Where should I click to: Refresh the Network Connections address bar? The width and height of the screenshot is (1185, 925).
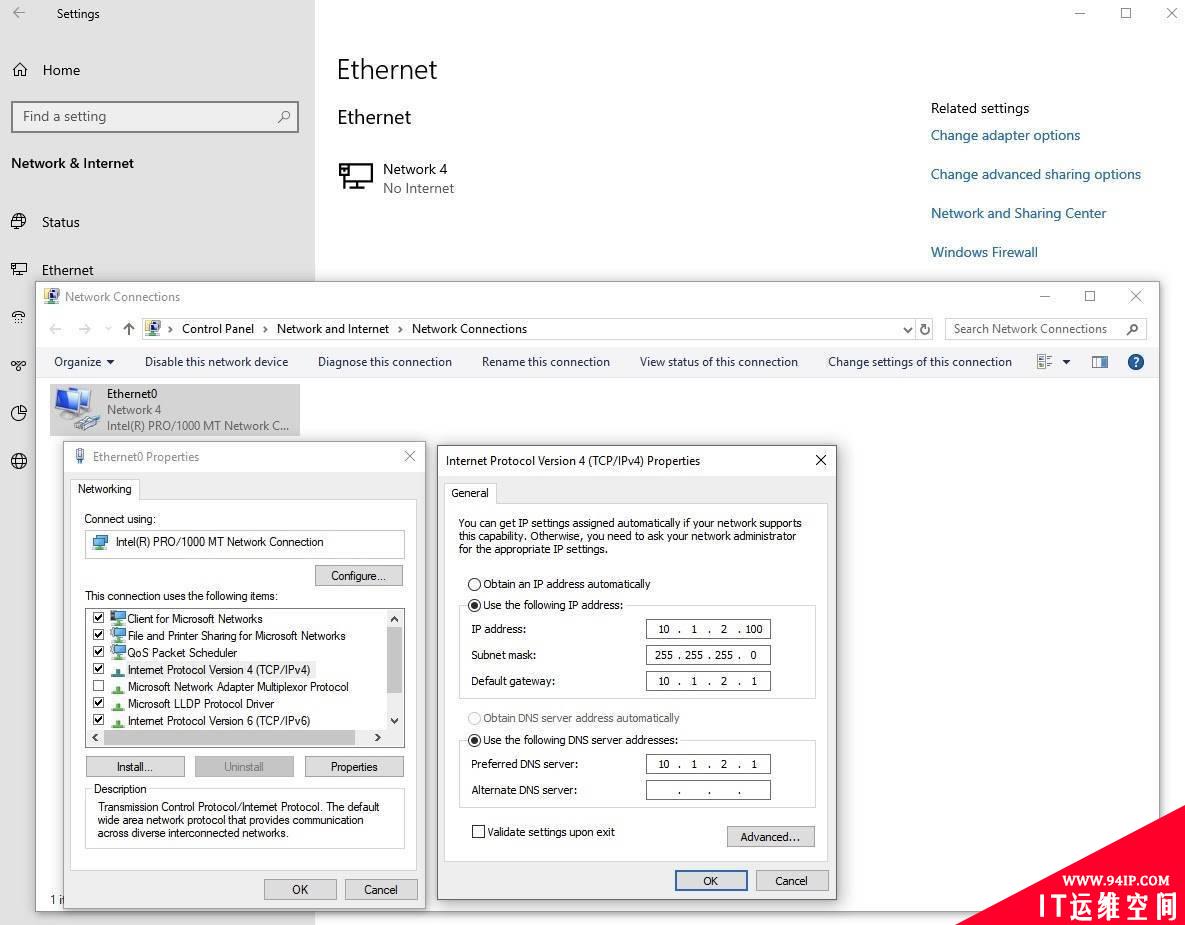click(924, 329)
